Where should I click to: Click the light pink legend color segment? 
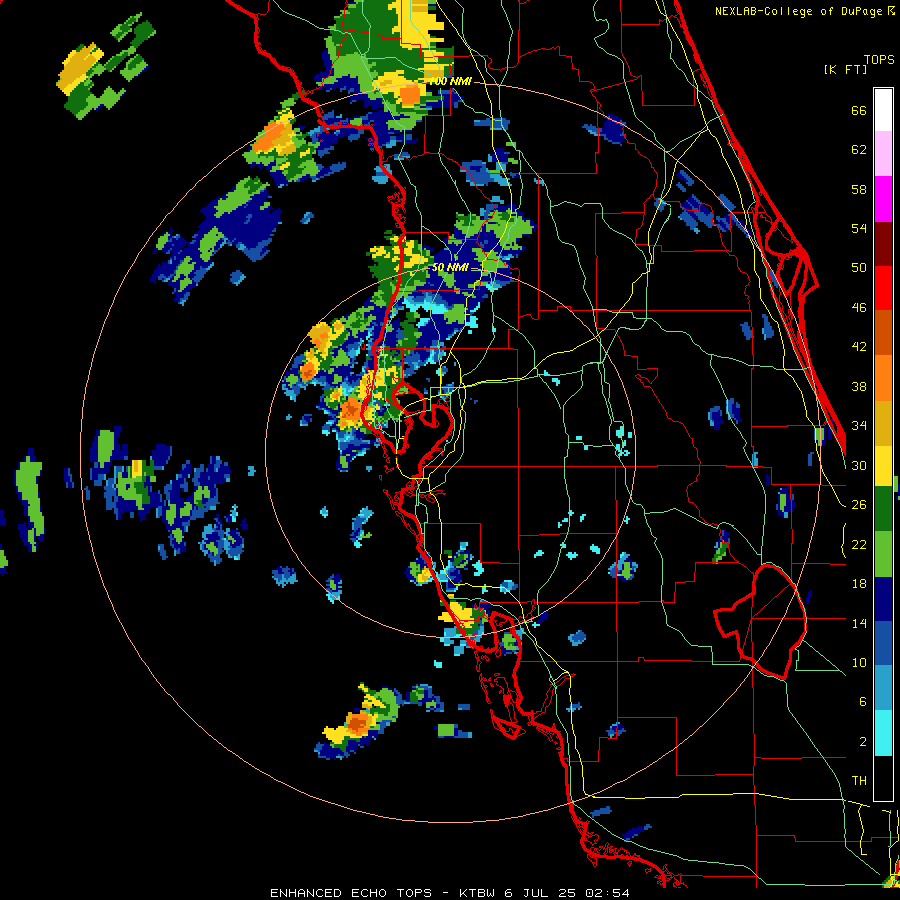point(883,154)
